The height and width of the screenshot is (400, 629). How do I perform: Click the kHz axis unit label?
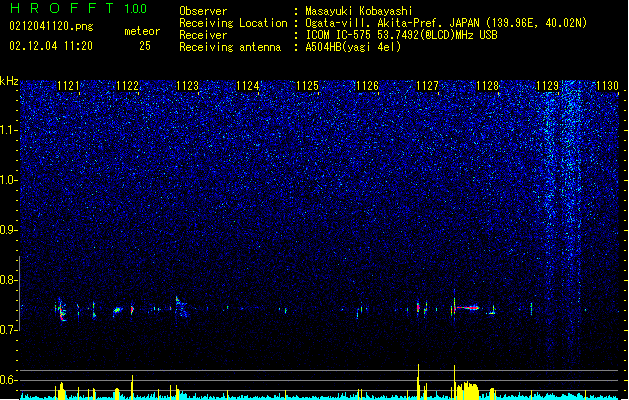coord(9,81)
